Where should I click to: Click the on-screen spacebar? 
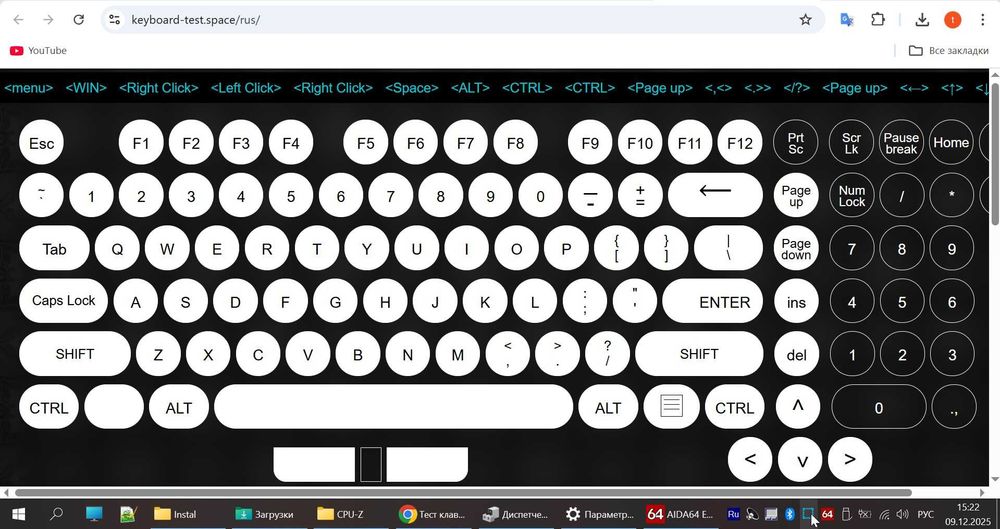click(393, 406)
